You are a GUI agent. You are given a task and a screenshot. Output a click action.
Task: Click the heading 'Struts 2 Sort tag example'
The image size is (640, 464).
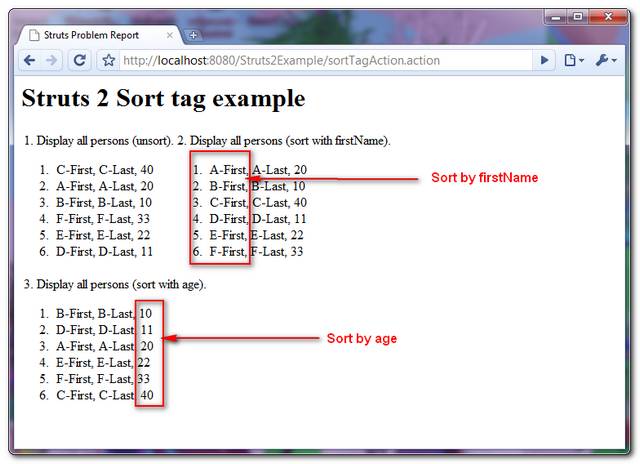click(x=163, y=98)
